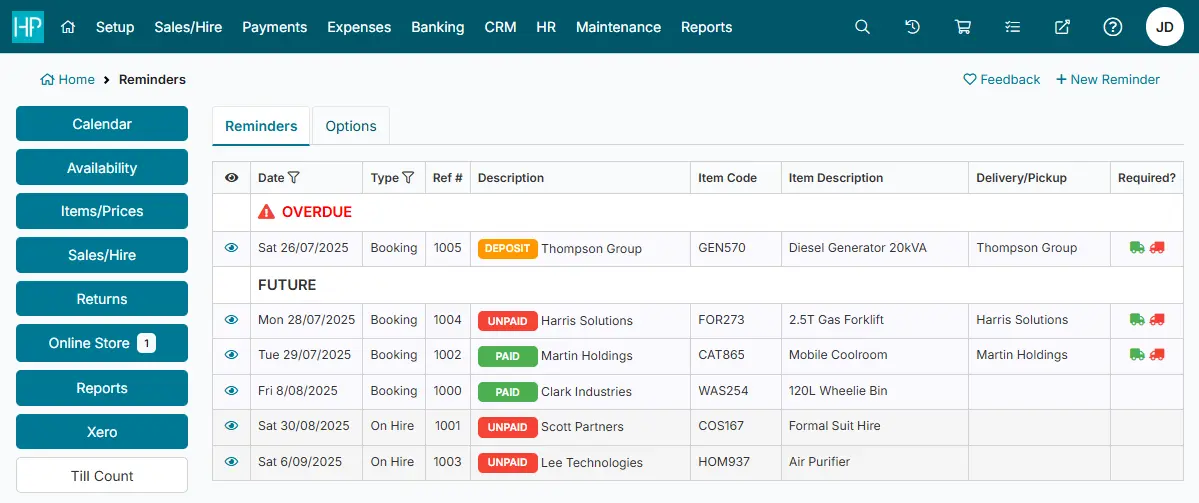This screenshot has height=503, width=1199.
Task: Open Items/Prices from sidebar
Action: (x=102, y=211)
